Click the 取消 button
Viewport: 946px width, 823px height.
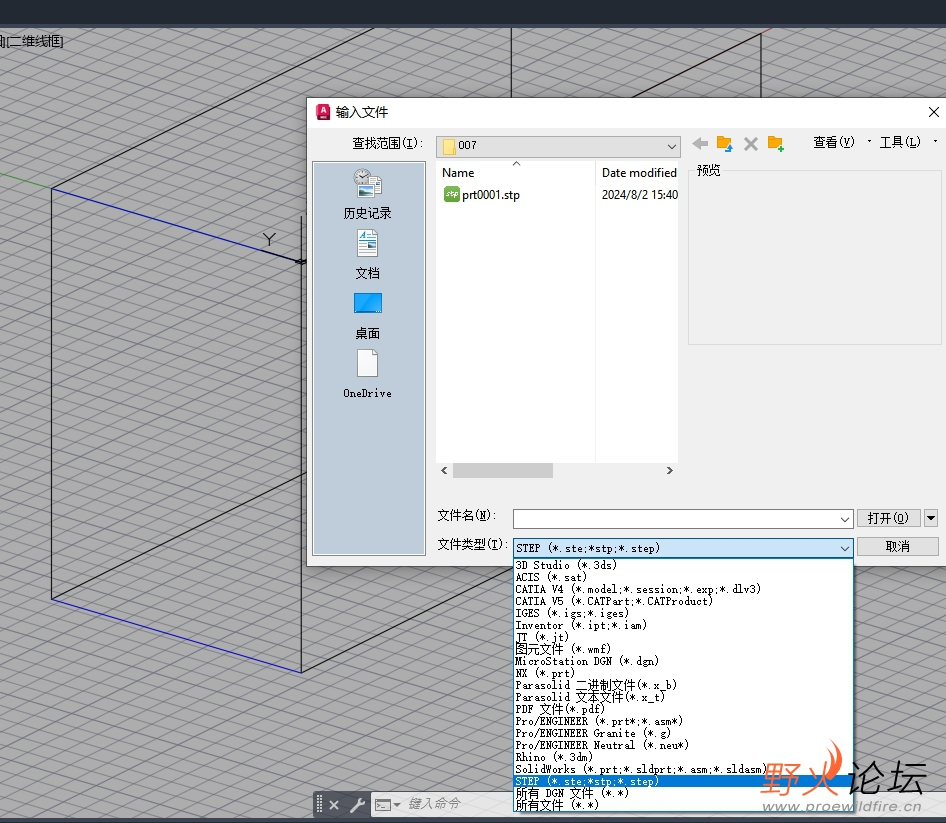tap(898, 546)
